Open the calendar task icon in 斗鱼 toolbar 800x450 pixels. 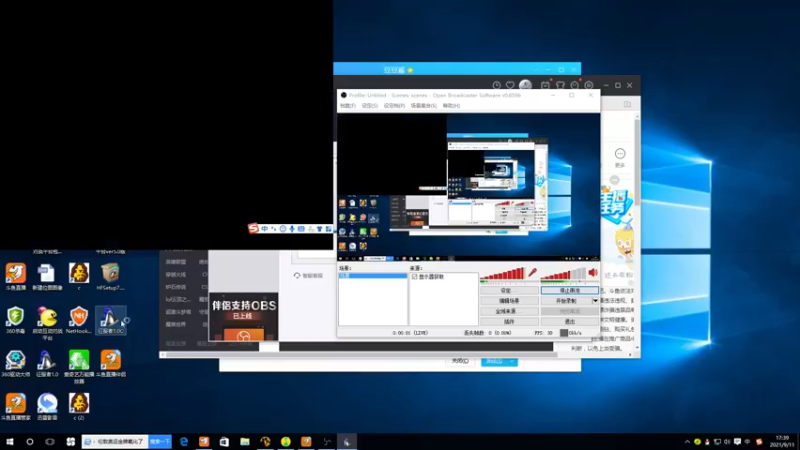tap(545, 85)
